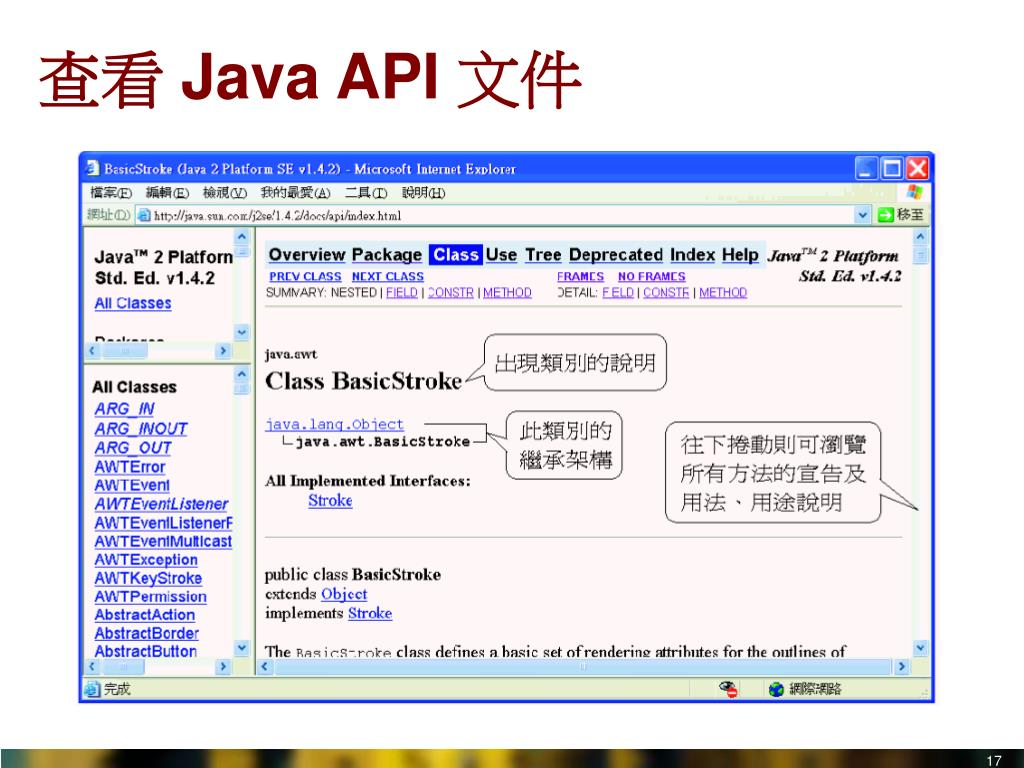
Task: Go to NEXT CLASS link
Action: (x=387, y=276)
